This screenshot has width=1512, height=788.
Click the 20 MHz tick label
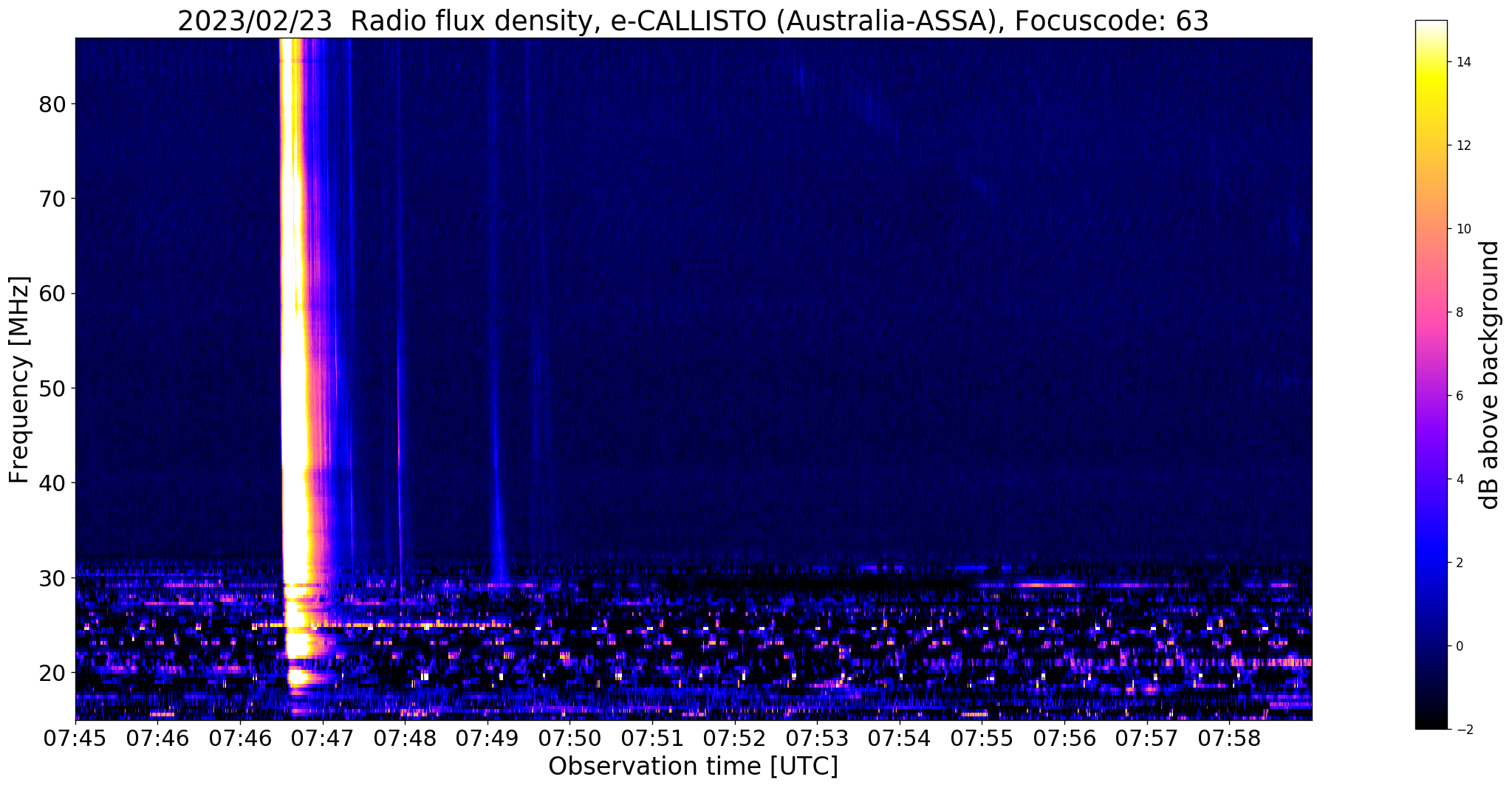point(53,672)
